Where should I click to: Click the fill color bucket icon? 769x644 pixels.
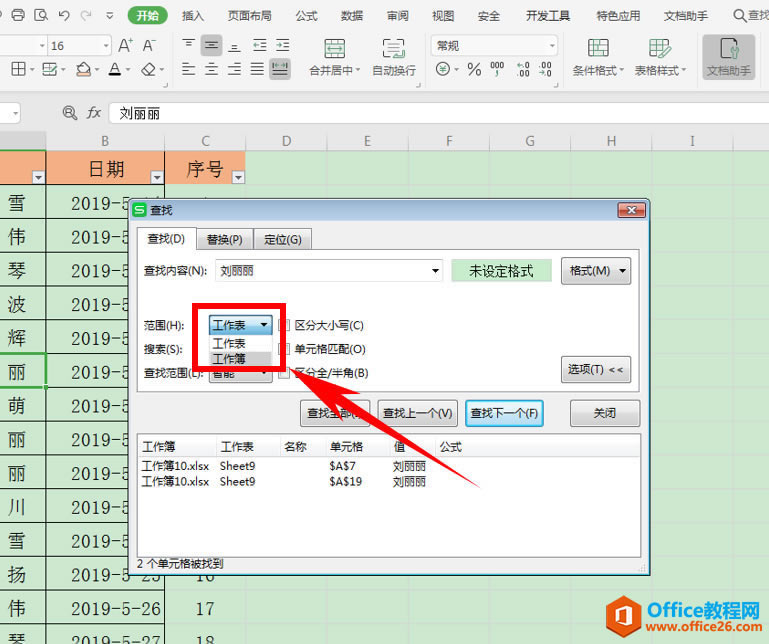(x=83, y=69)
